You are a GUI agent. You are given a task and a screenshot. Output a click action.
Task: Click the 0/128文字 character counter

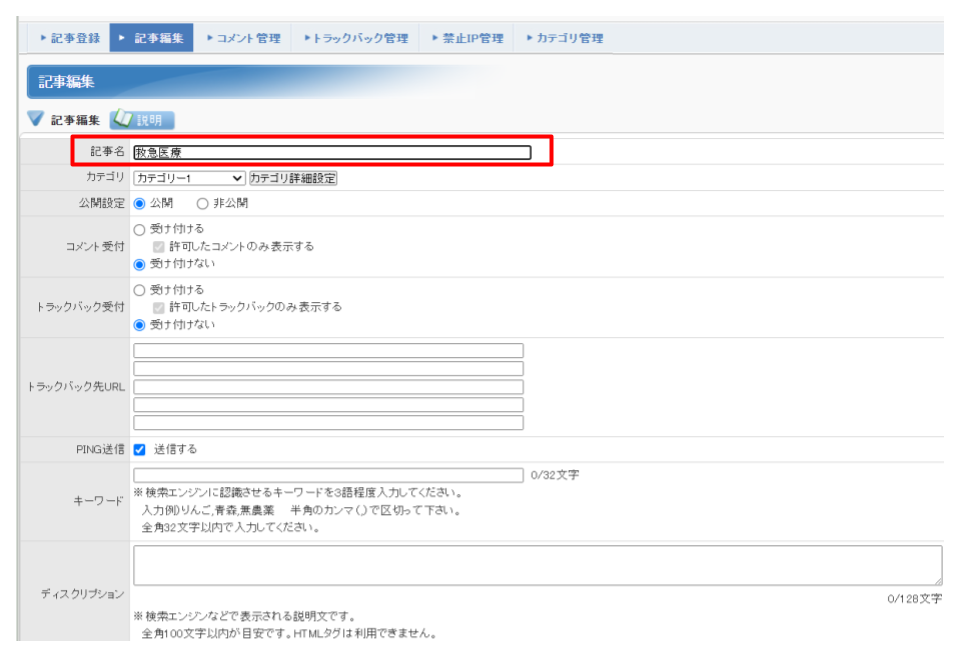915,599
